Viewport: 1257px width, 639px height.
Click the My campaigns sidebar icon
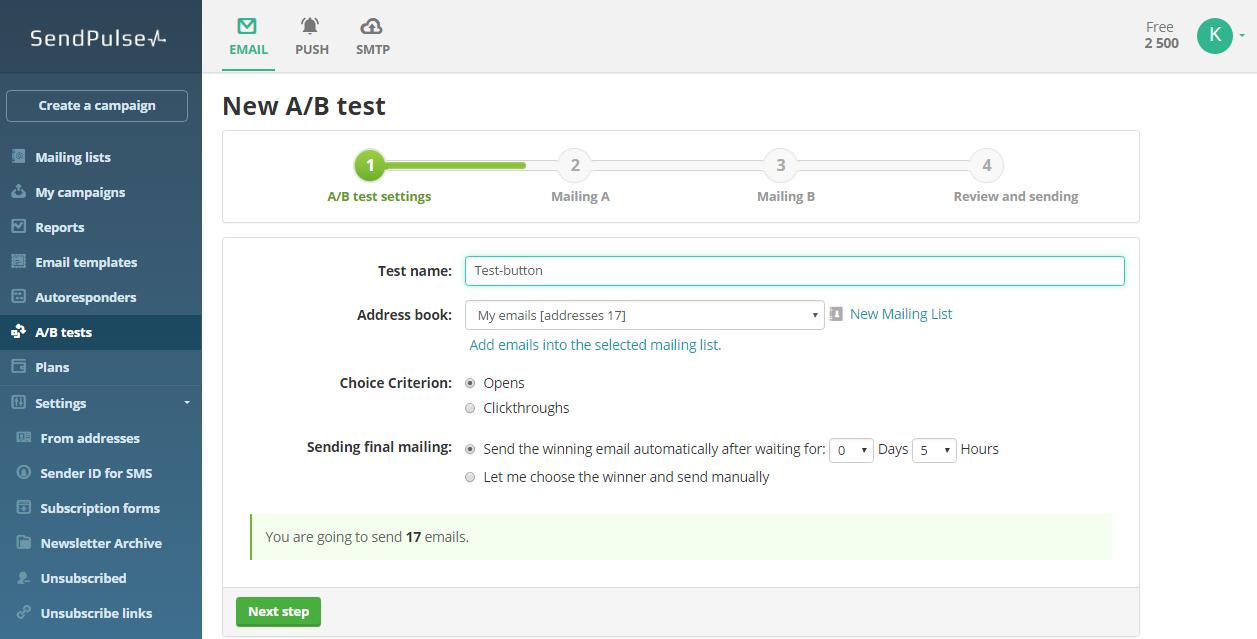point(18,192)
